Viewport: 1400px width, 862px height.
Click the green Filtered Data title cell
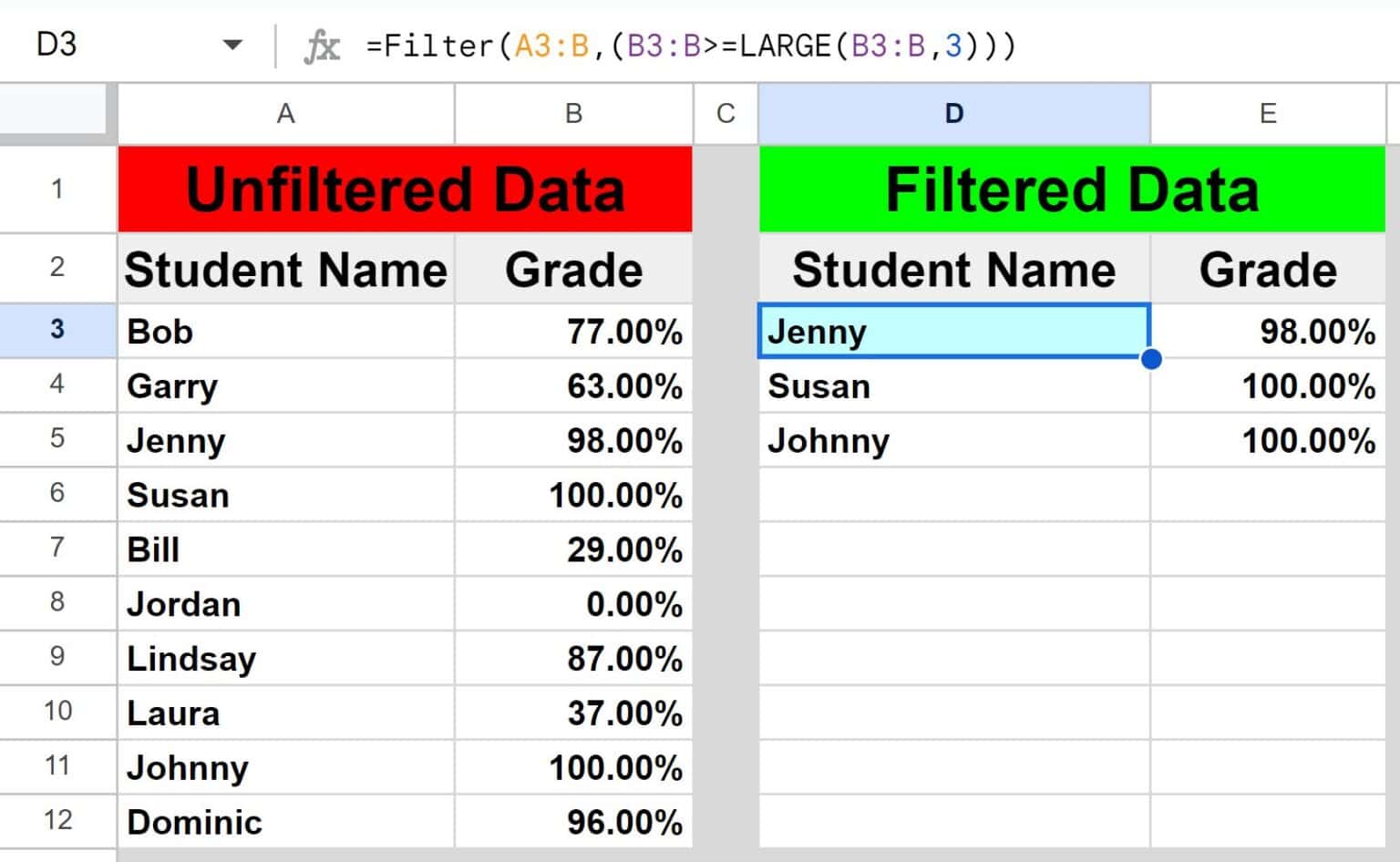[x=1072, y=190]
